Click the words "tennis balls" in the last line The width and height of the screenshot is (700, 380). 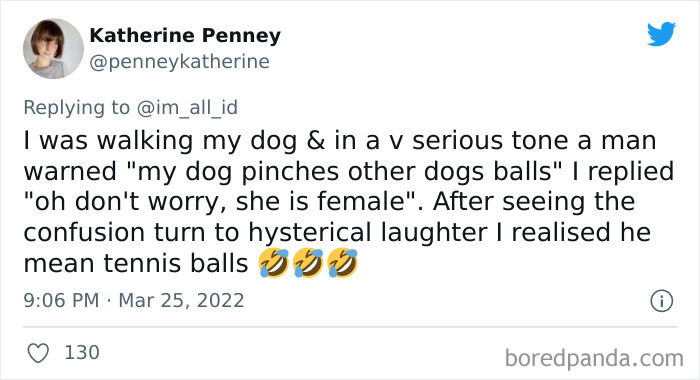pos(176,263)
